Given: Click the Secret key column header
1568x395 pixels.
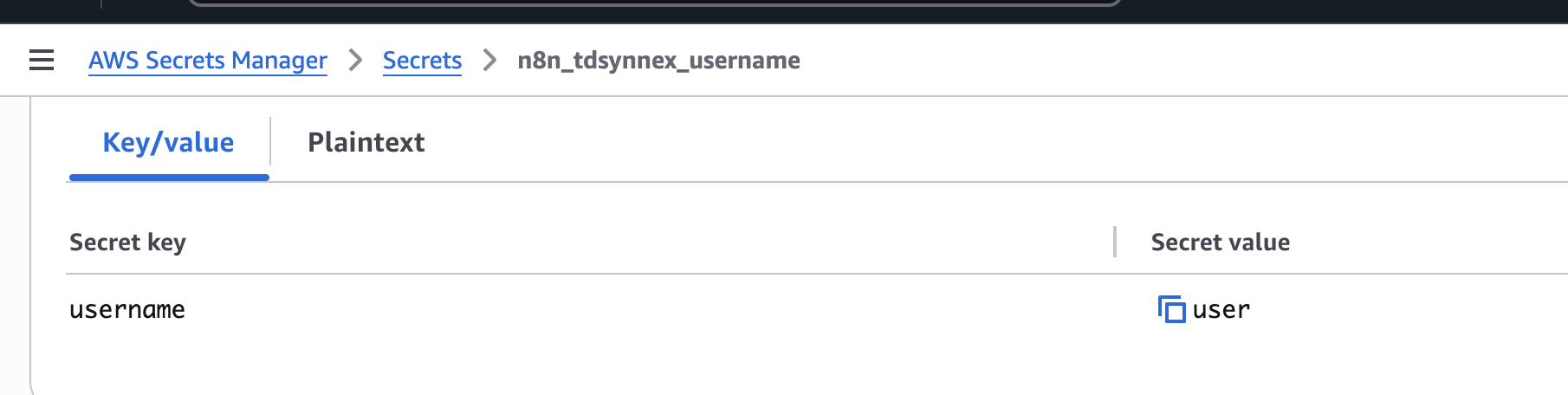Looking at the screenshot, I should coord(127,243).
